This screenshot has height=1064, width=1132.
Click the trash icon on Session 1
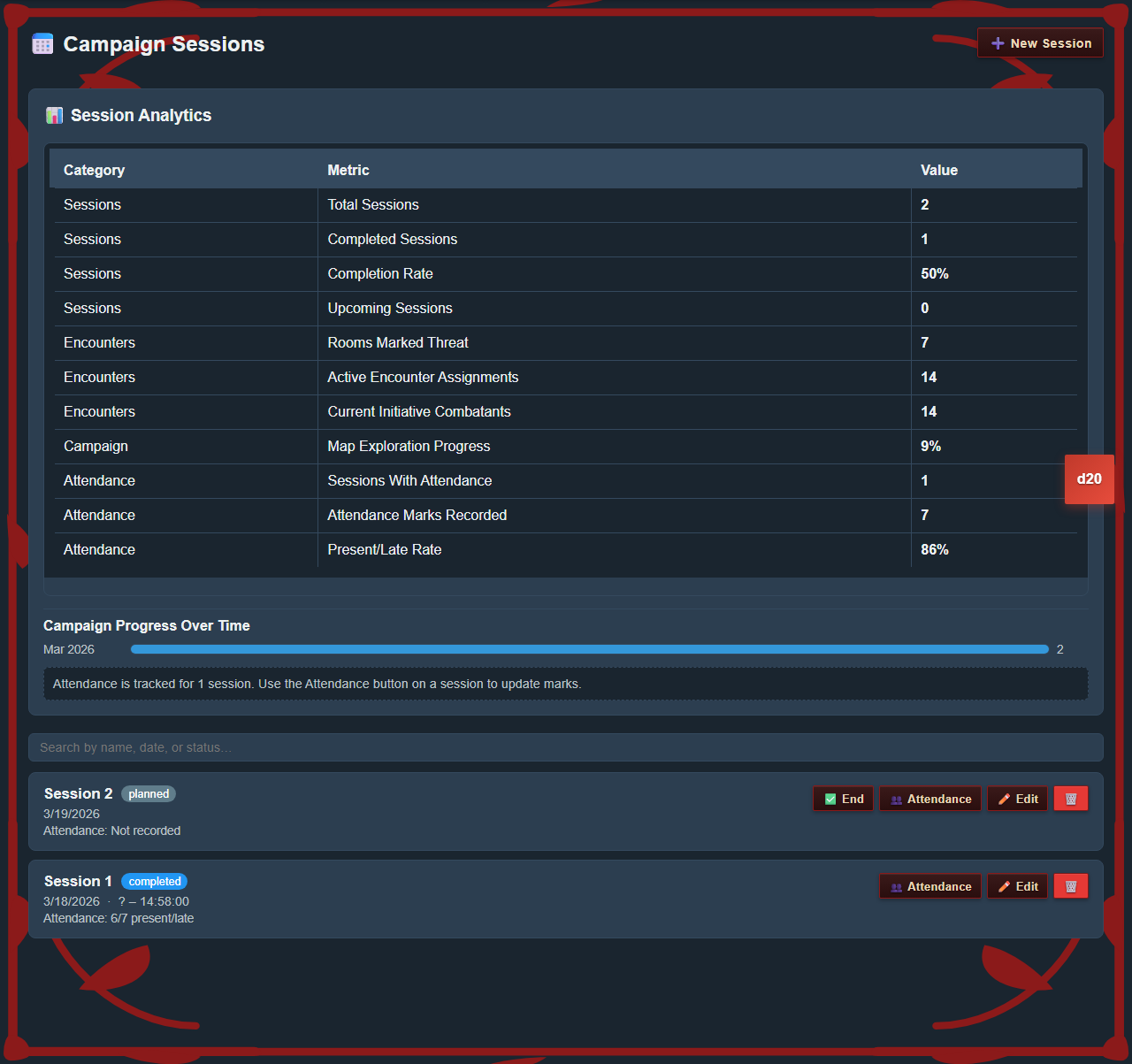click(1070, 885)
